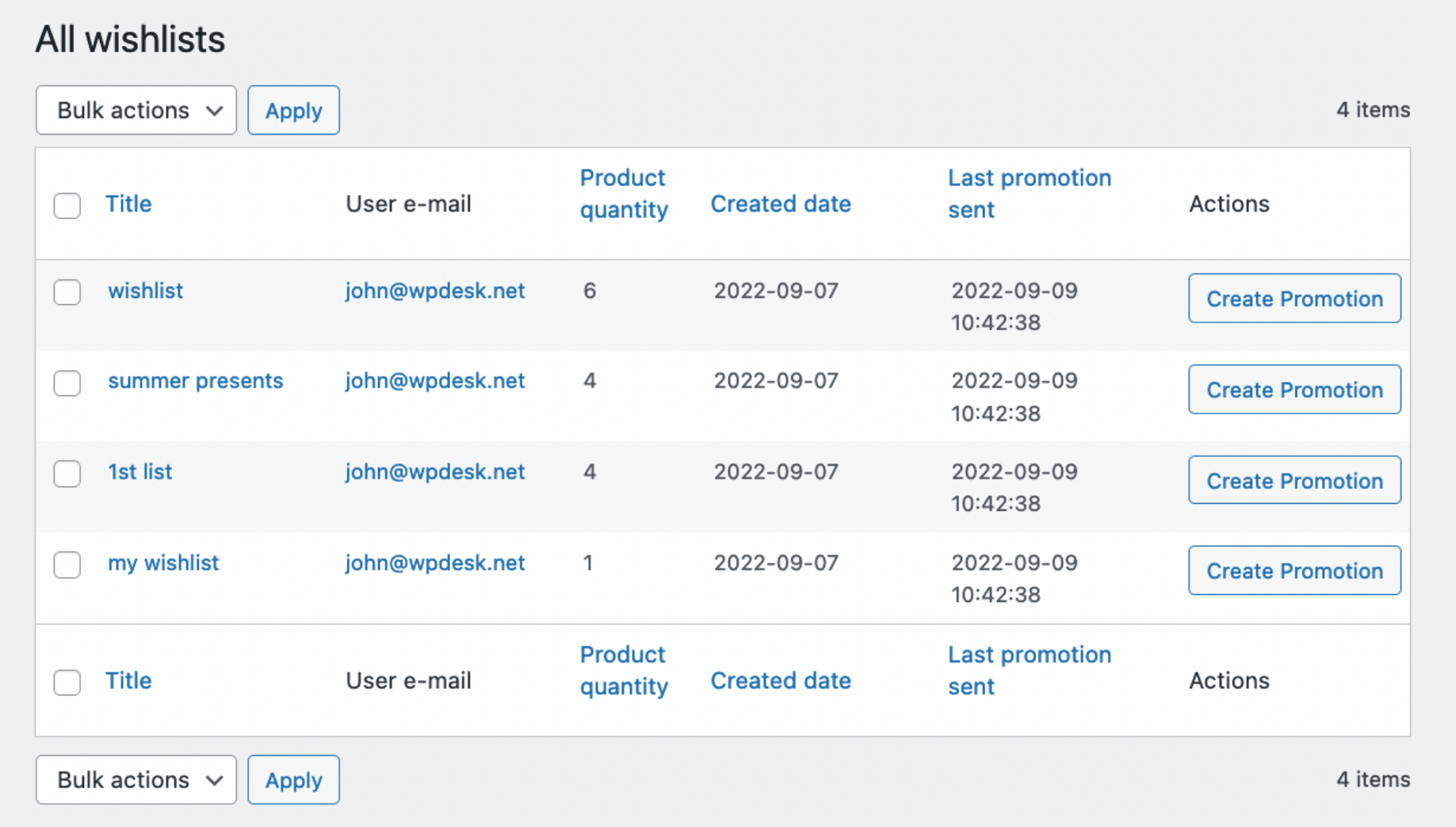Click the top Apply button

pyautogui.click(x=293, y=110)
